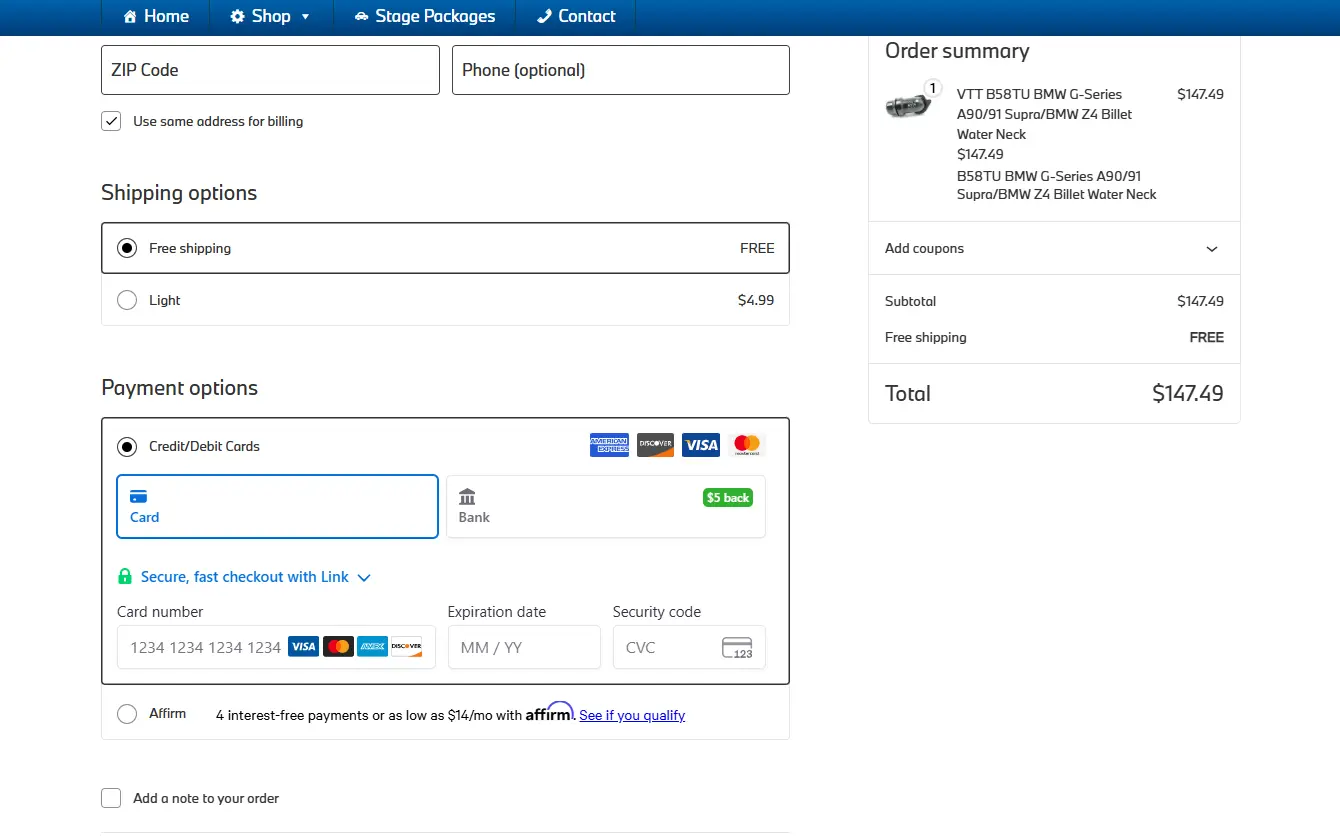Choose Affirm as payment method

coord(127,714)
